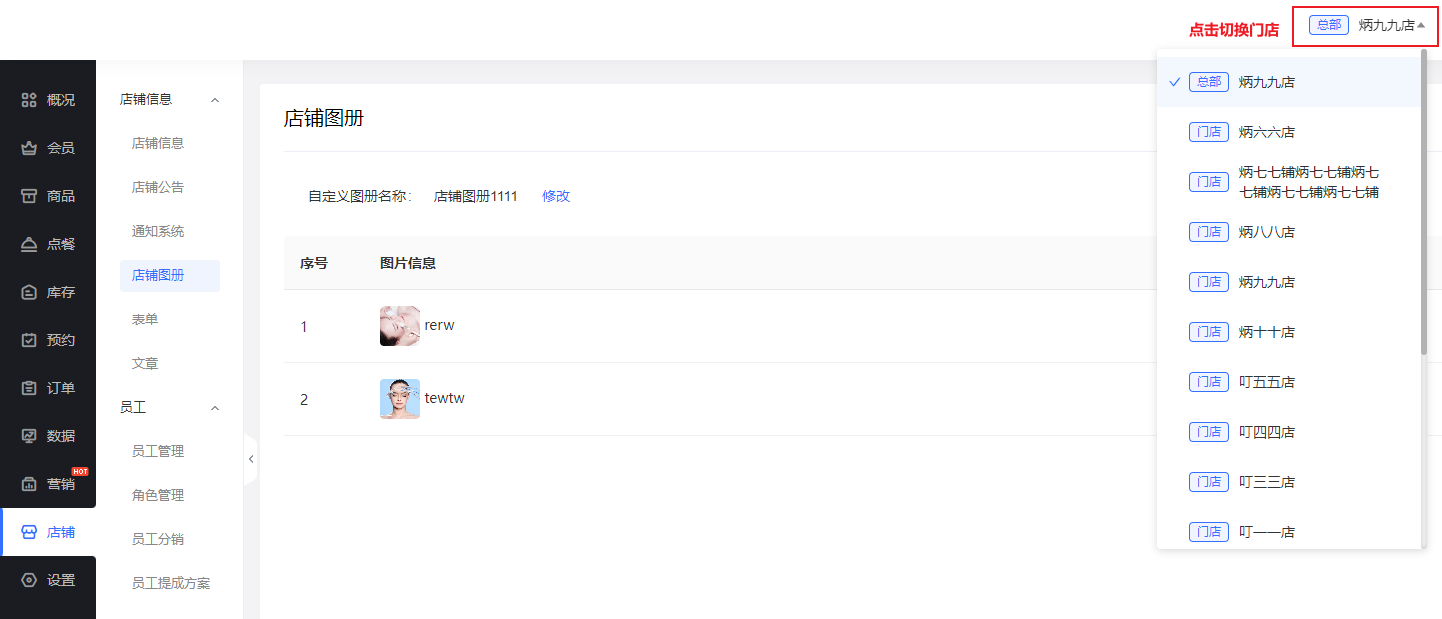Click the 库存 inventory icon
Viewport: 1442px width, 619px height.
(29, 292)
